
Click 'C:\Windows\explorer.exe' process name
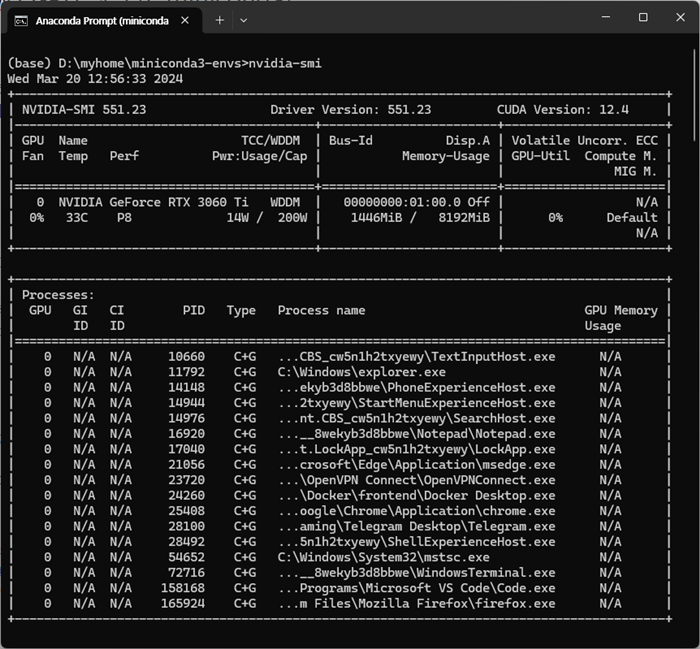pyautogui.click(x=362, y=372)
